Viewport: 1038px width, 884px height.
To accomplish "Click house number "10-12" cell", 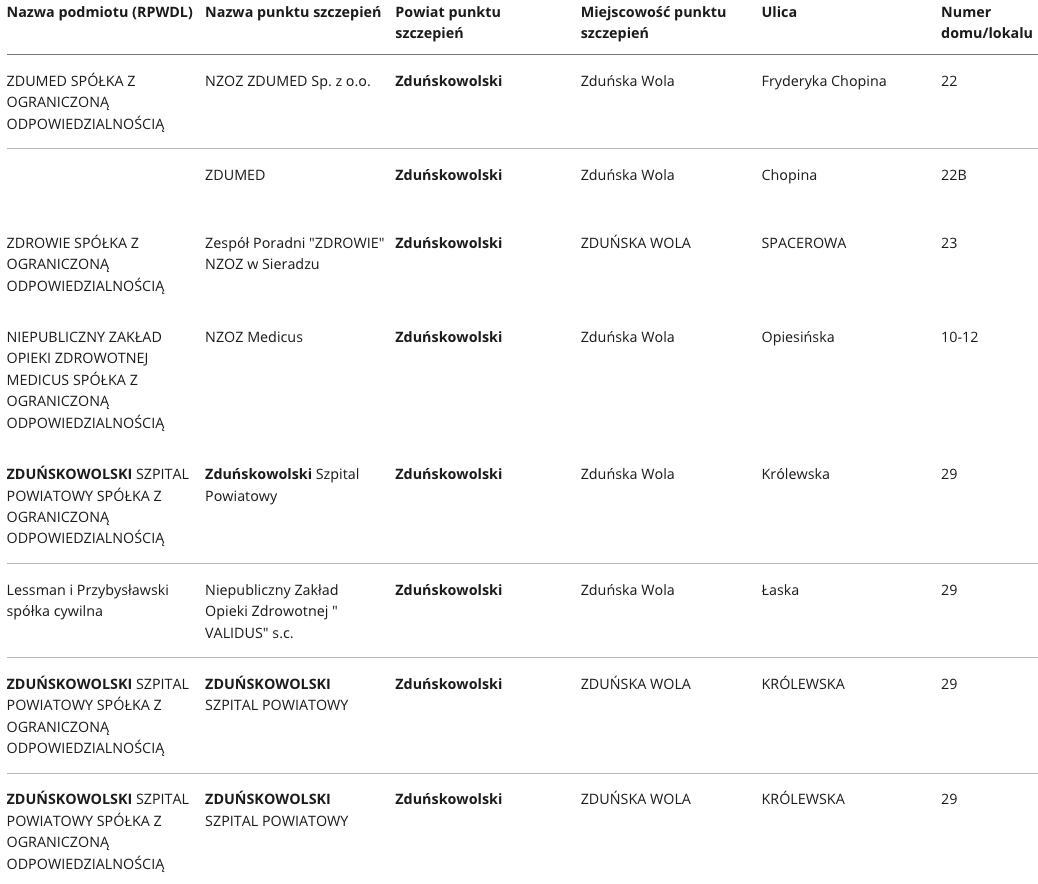I will point(959,337).
